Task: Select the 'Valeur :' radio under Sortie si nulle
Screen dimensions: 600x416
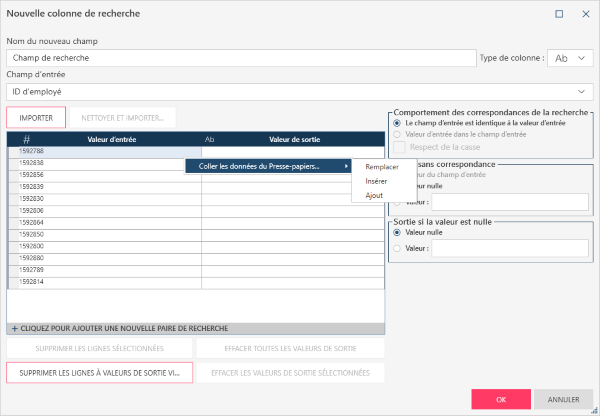Action: tap(397, 246)
